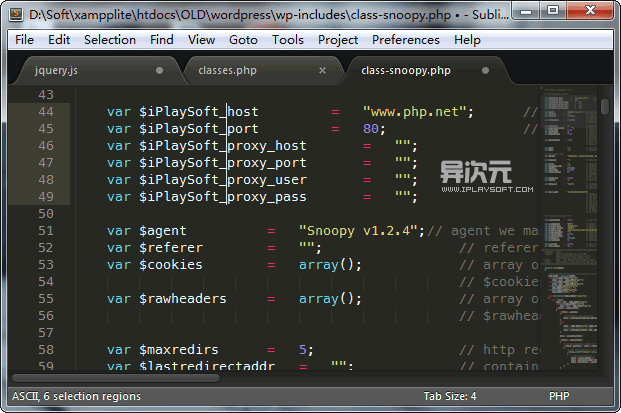
Task: Click line number 51 in the gutter
Action: click(46, 231)
